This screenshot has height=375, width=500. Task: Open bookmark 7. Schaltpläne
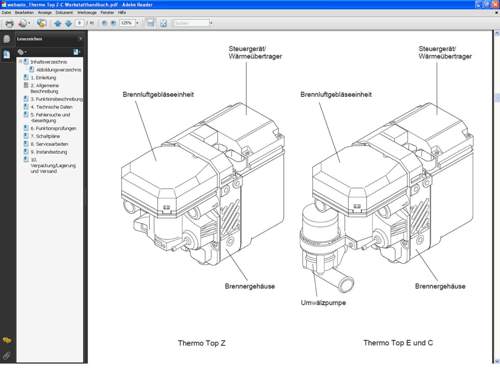pos(45,136)
